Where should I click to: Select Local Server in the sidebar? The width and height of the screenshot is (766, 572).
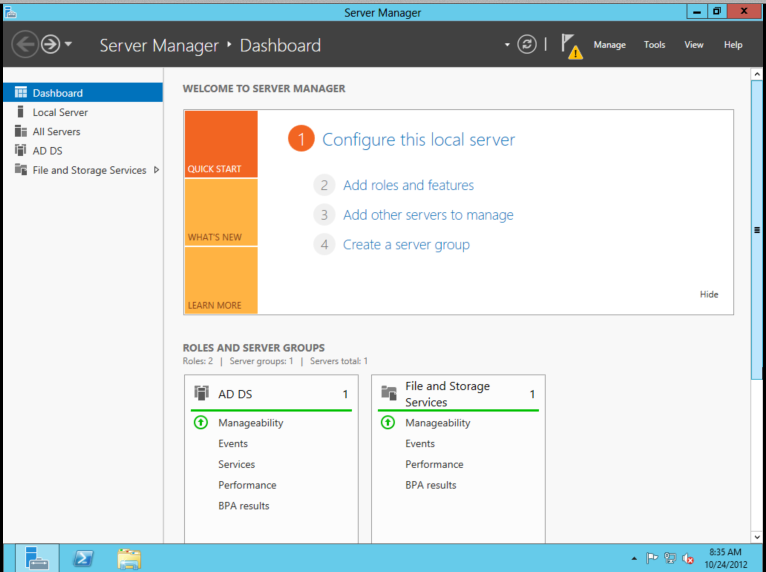[x=60, y=112]
